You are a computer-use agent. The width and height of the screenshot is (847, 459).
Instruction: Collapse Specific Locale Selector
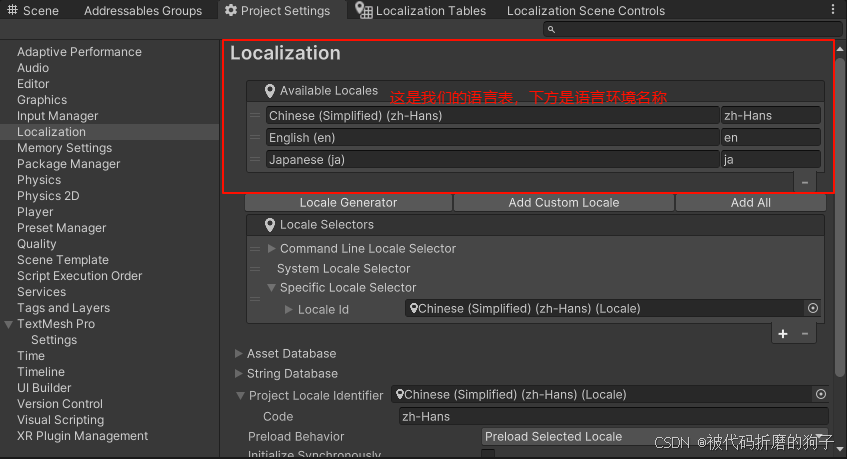[x=272, y=288]
